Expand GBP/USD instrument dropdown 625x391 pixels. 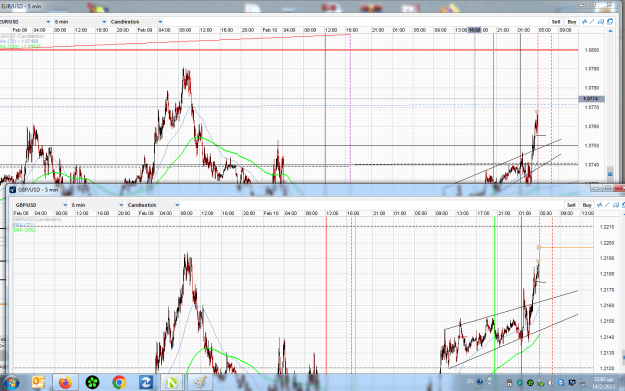[x=65, y=205]
